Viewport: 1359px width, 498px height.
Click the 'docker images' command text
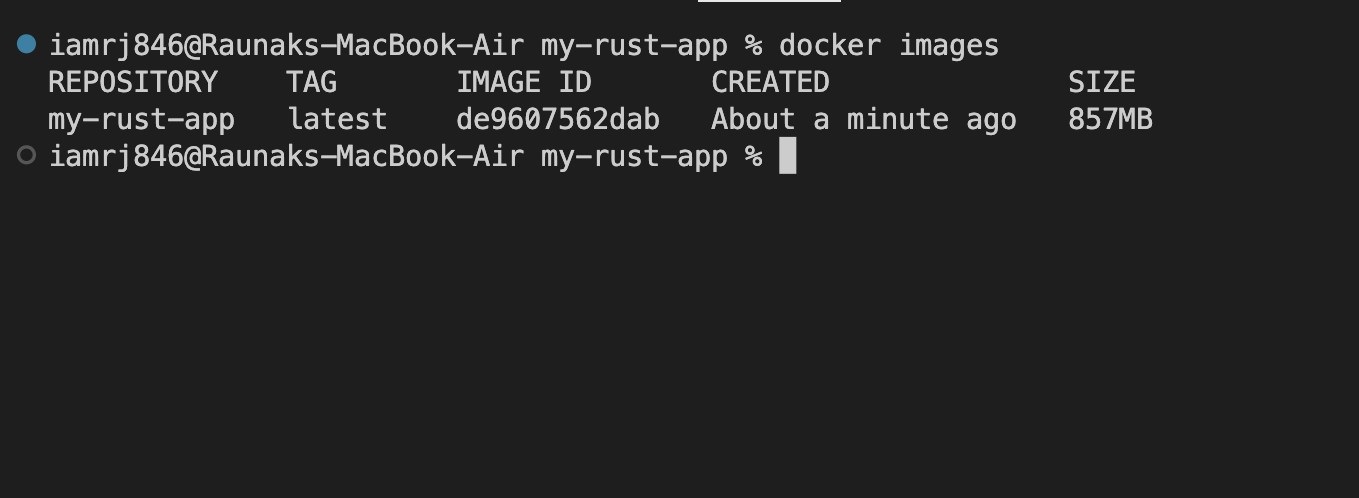(888, 46)
